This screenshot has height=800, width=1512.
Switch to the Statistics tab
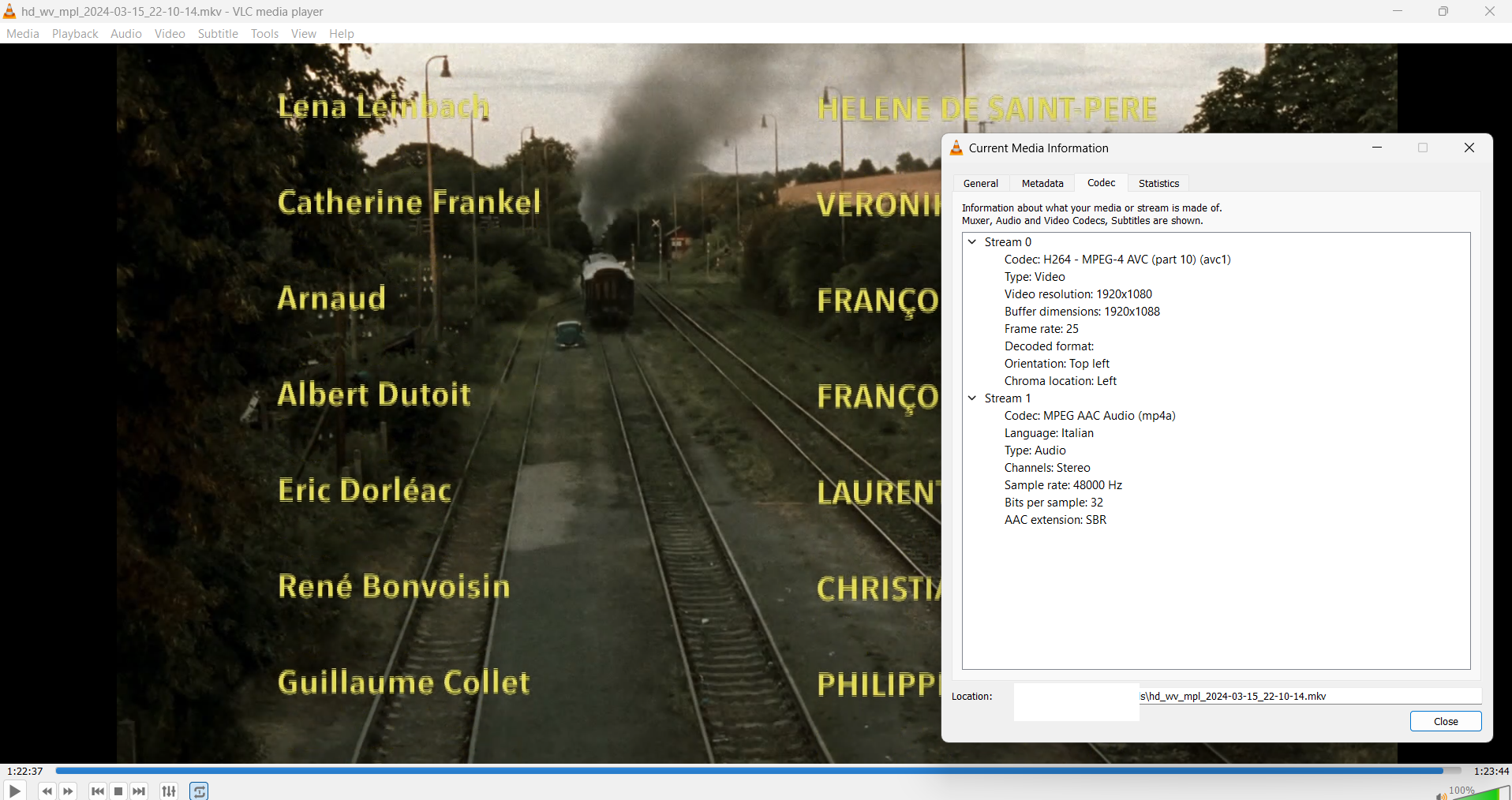(1158, 183)
